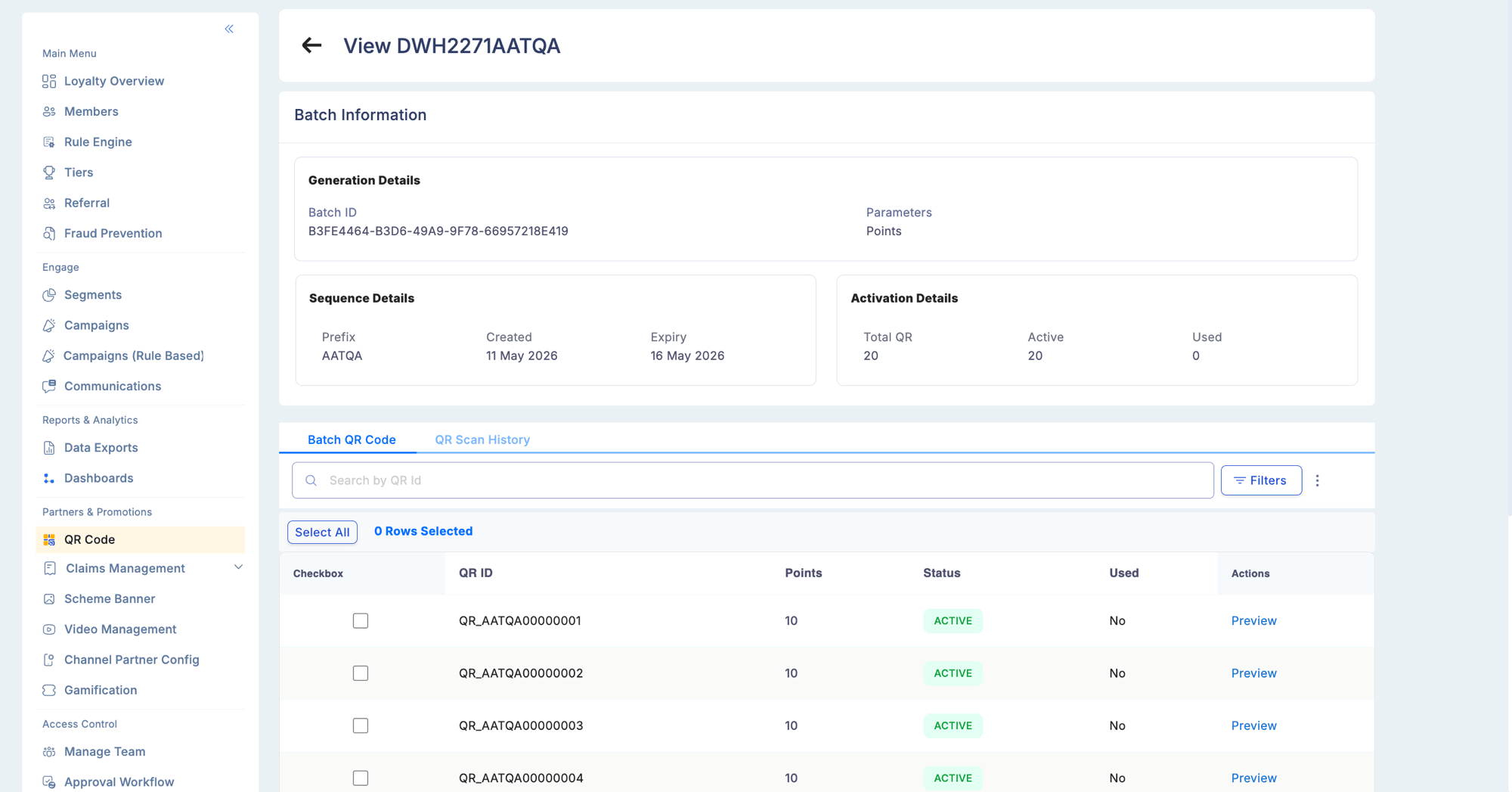This screenshot has width=1512, height=792.
Task: Tick checkbox for QR_AATQA00000002
Action: coord(361,673)
